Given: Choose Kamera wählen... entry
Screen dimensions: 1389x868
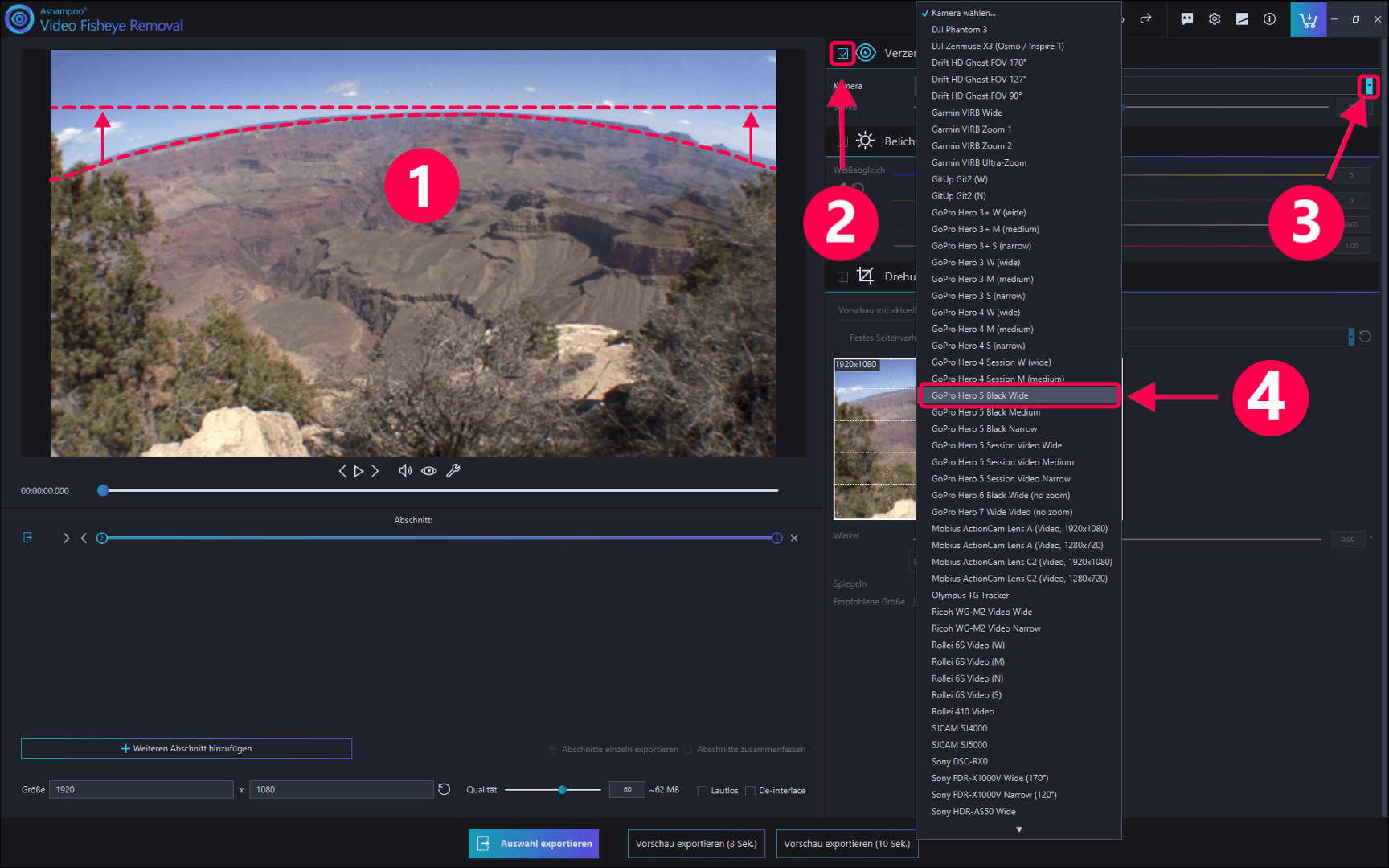Looking at the screenshot, I should 1019,13.
